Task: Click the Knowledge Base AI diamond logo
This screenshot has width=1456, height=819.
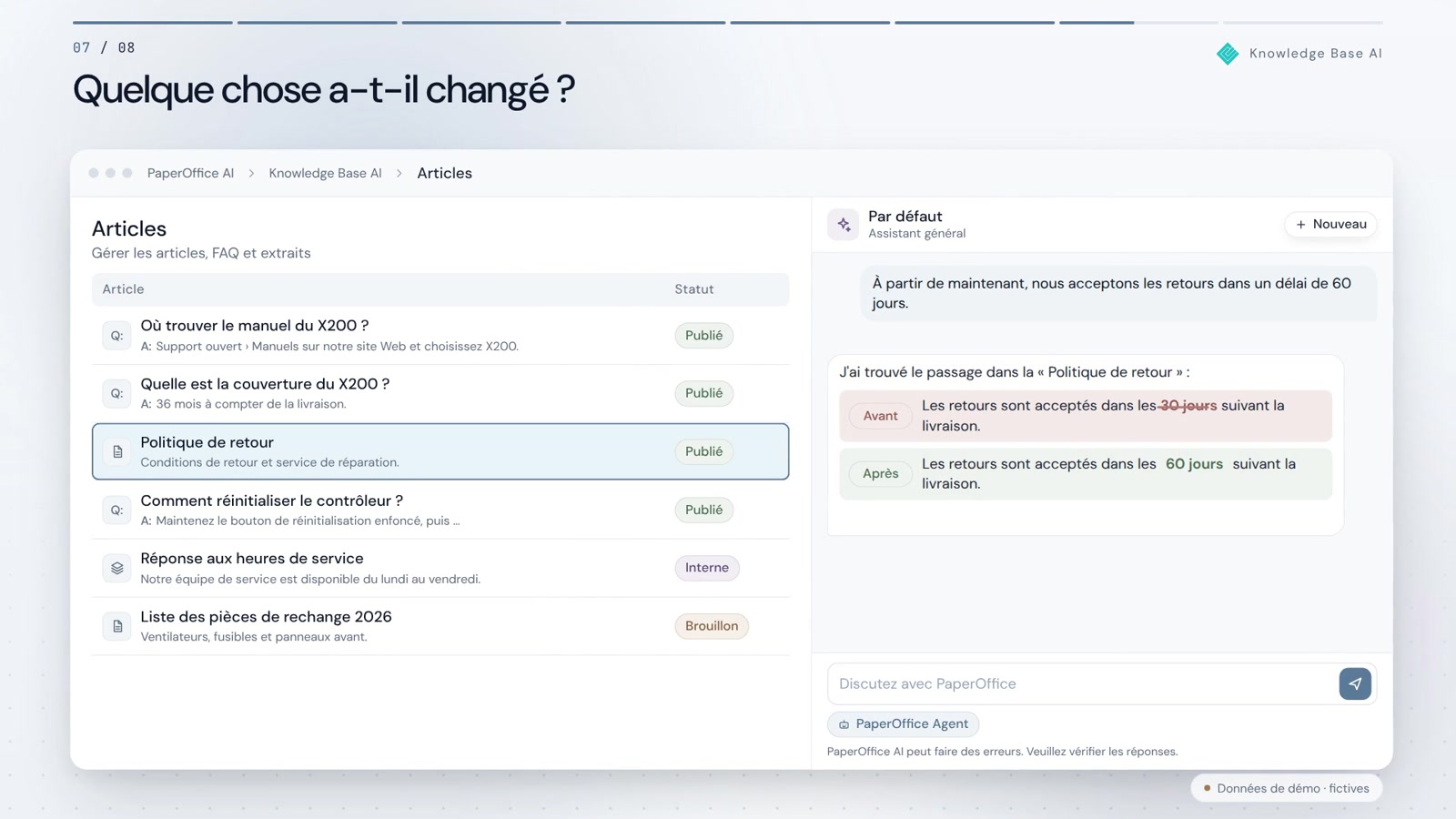Action: point(1227,54)
